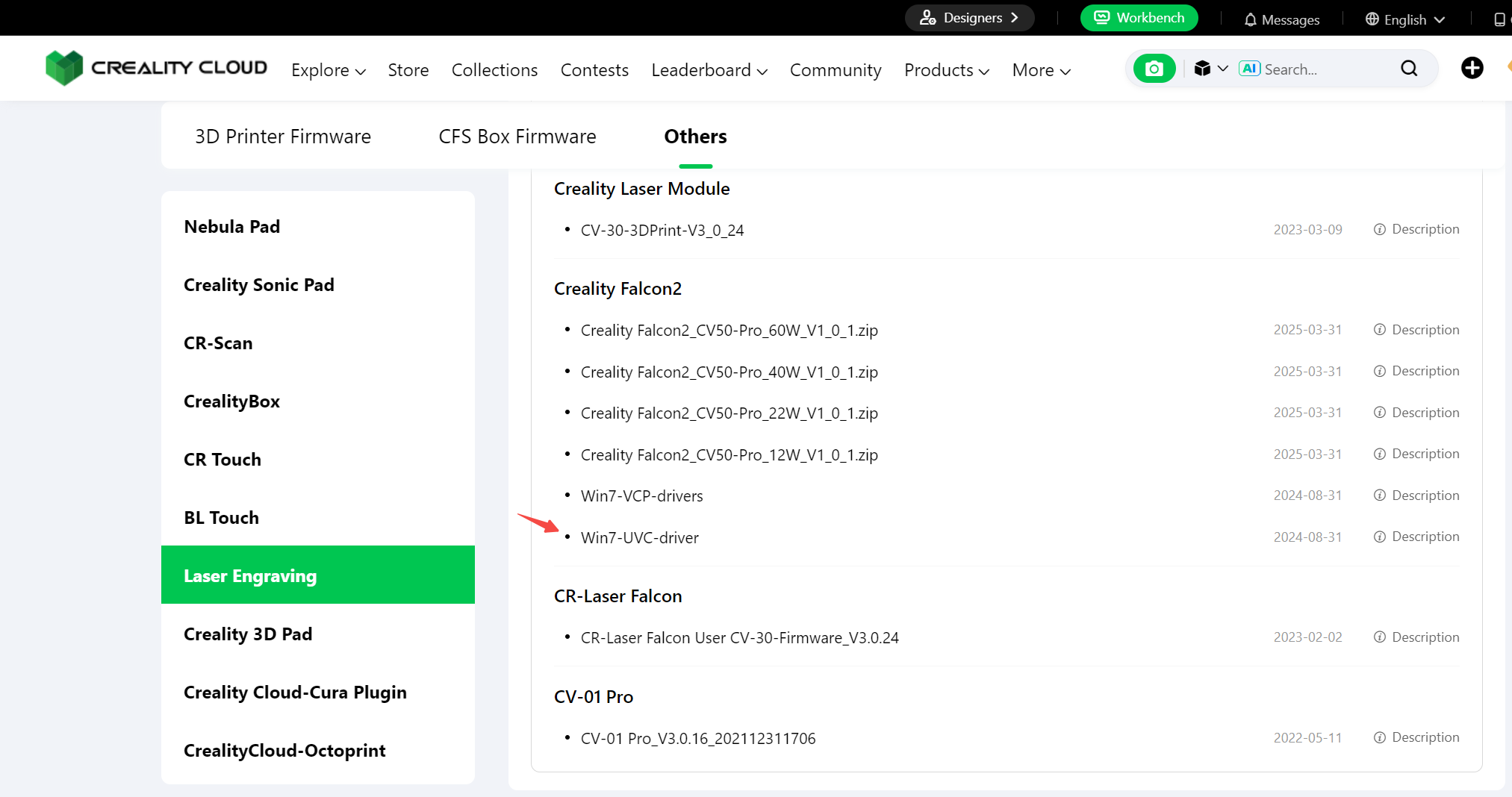1512x797 pixels.
Task: Expand the English language dropdown
Action: click(x=1404, y=19)
